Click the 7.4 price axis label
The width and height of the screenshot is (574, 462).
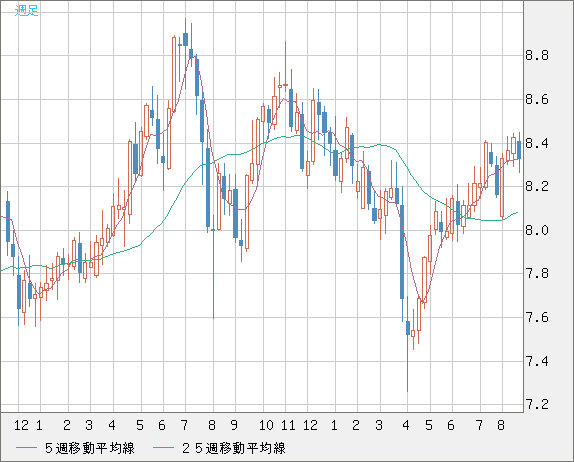[x=537, y=361]
